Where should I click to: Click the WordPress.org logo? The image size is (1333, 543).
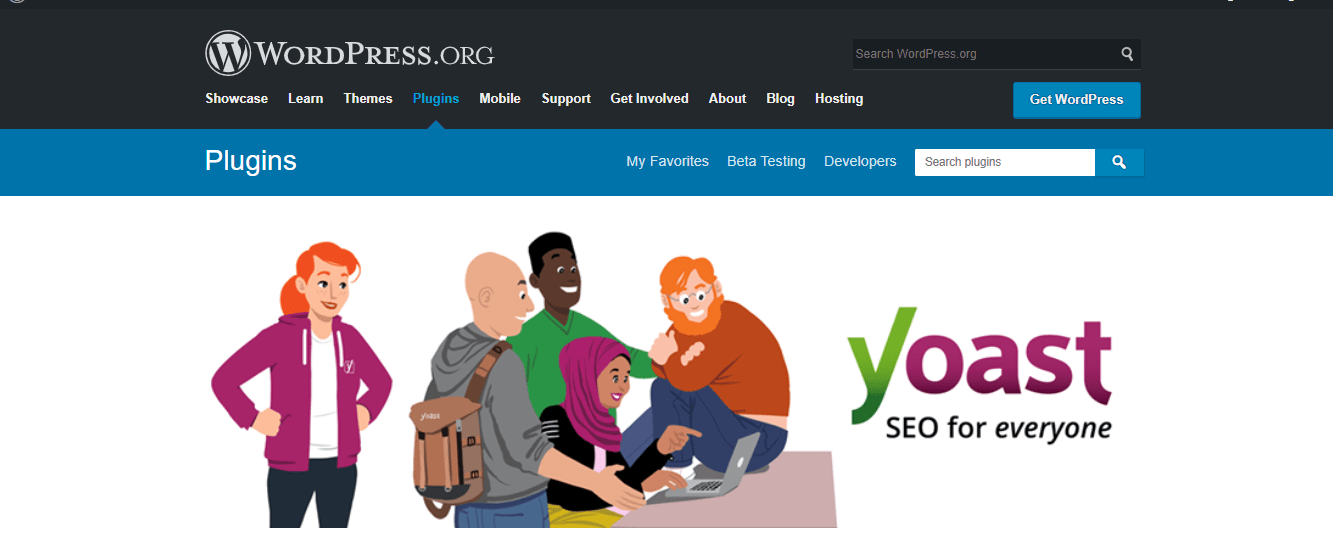coord(350,54)
